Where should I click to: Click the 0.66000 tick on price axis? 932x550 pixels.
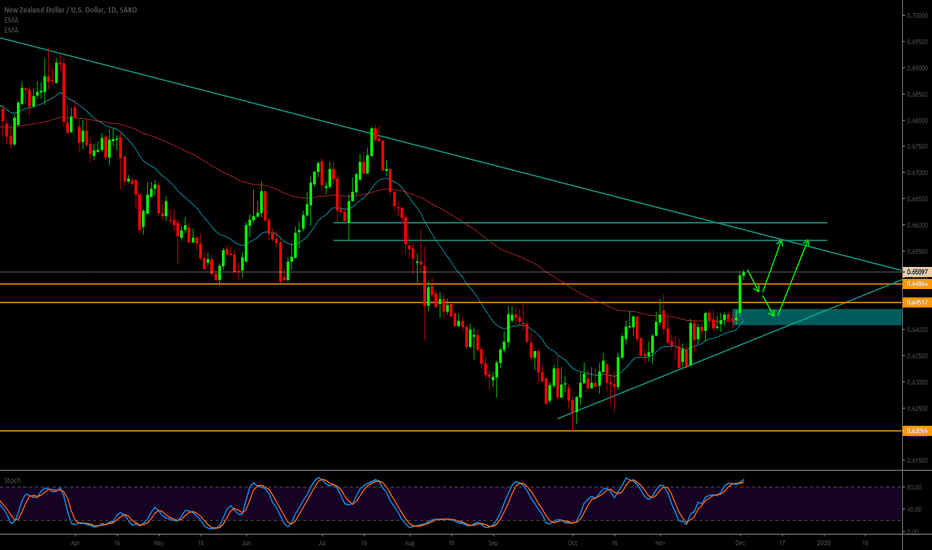coord(916,225)
